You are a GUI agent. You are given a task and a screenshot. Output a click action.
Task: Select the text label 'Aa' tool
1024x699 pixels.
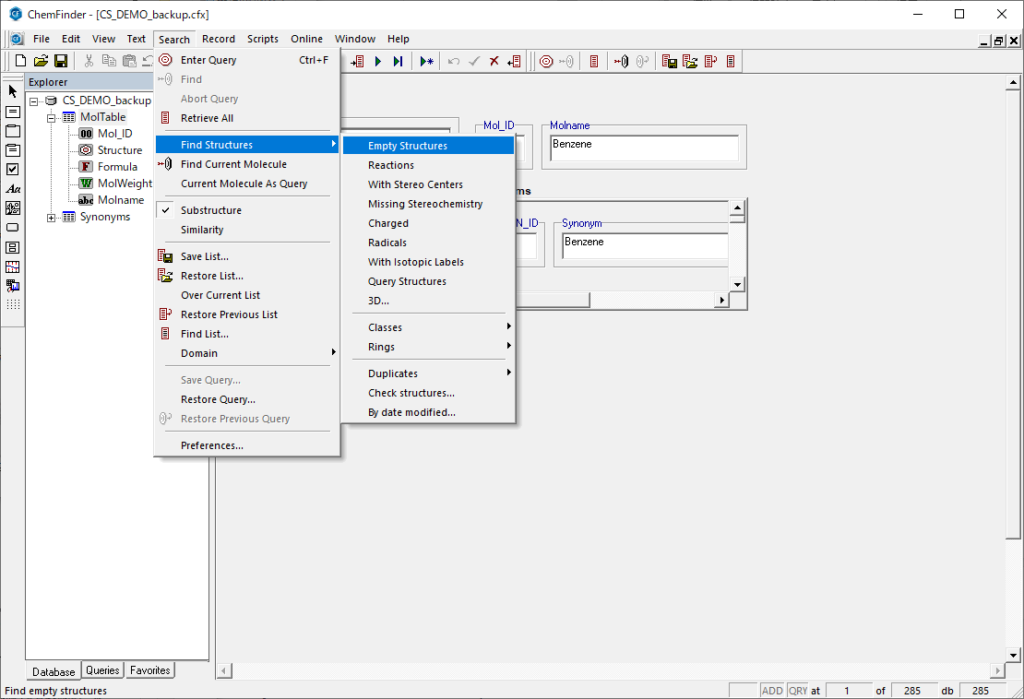coord(13,189)
